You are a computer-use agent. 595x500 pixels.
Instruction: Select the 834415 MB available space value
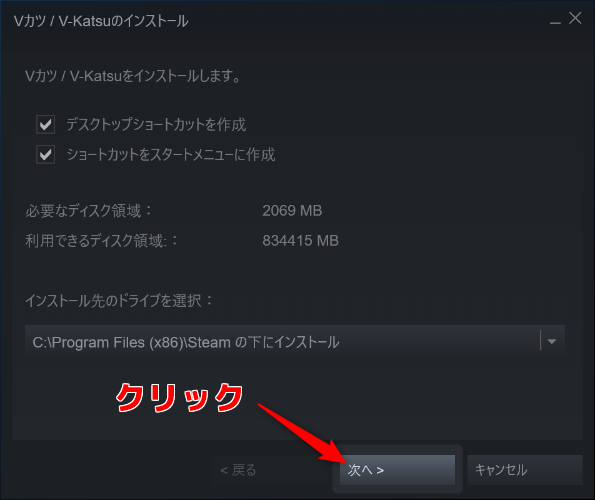pyautogui.click(x=301, y=241)
